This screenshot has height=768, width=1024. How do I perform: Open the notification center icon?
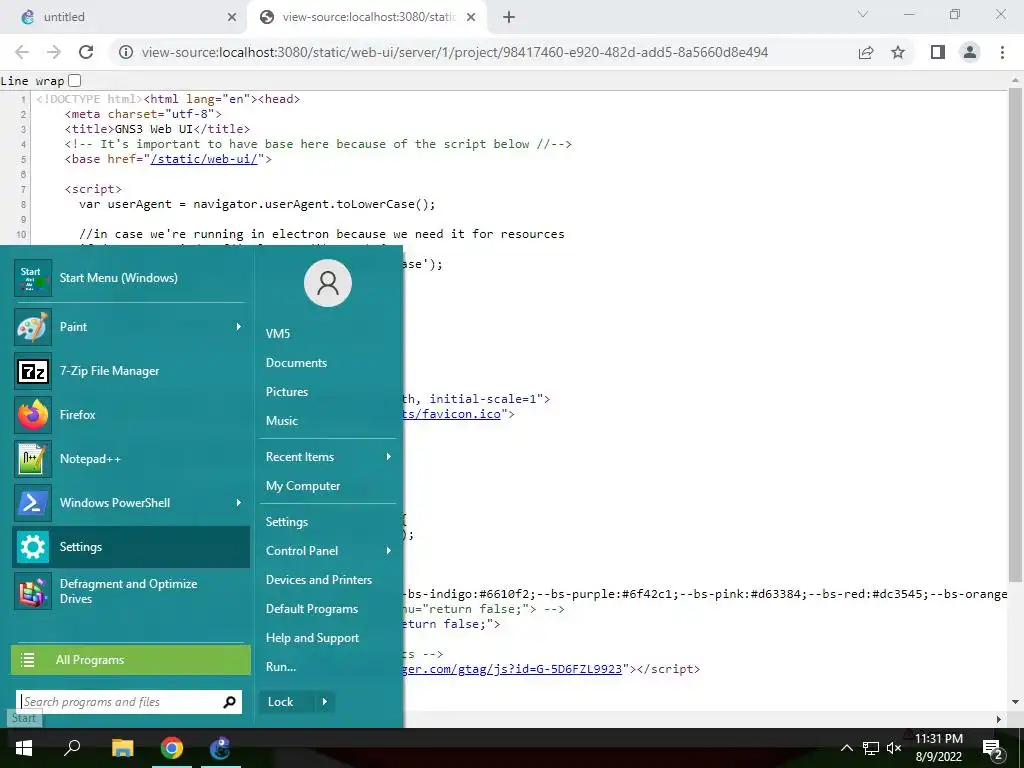click(992, 749)
